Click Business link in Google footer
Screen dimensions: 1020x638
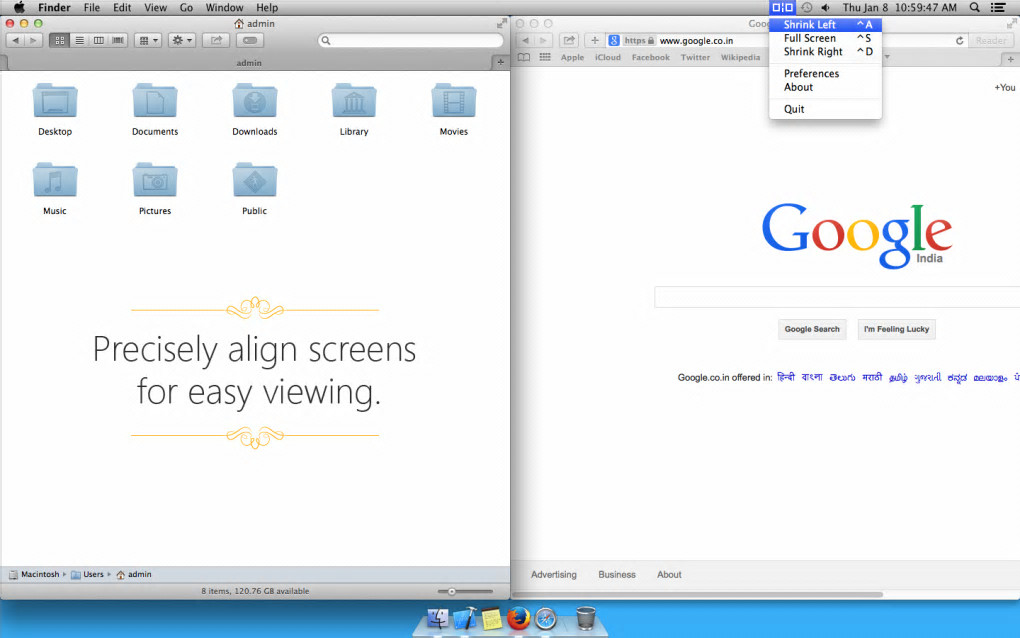click(x=617, y=574)
